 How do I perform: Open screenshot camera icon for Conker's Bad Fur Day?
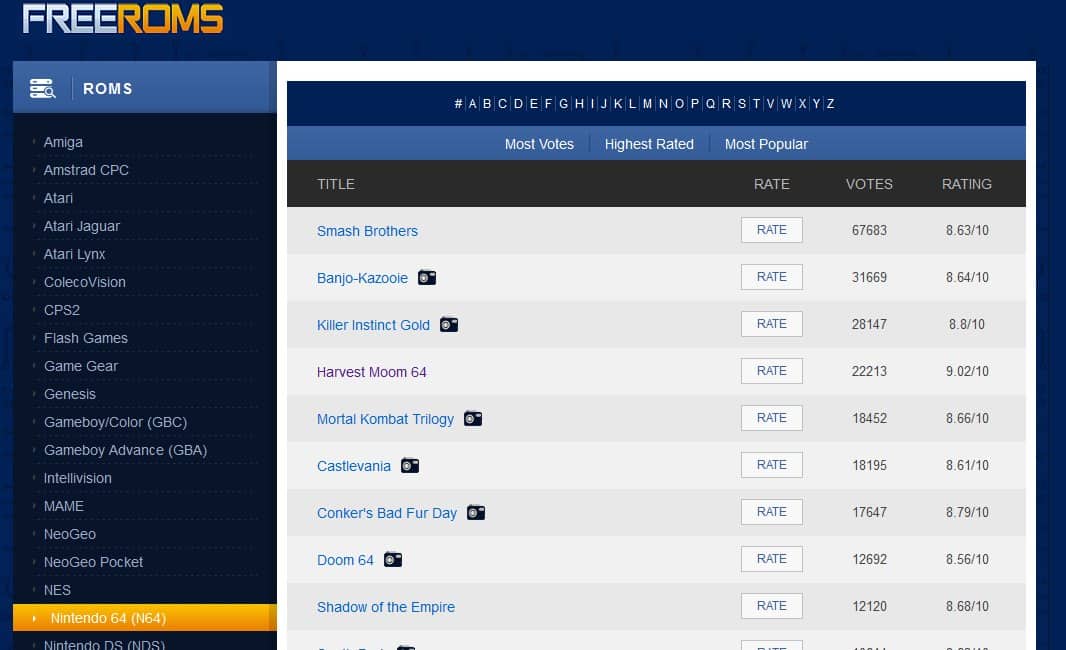[x=476, y=513]
